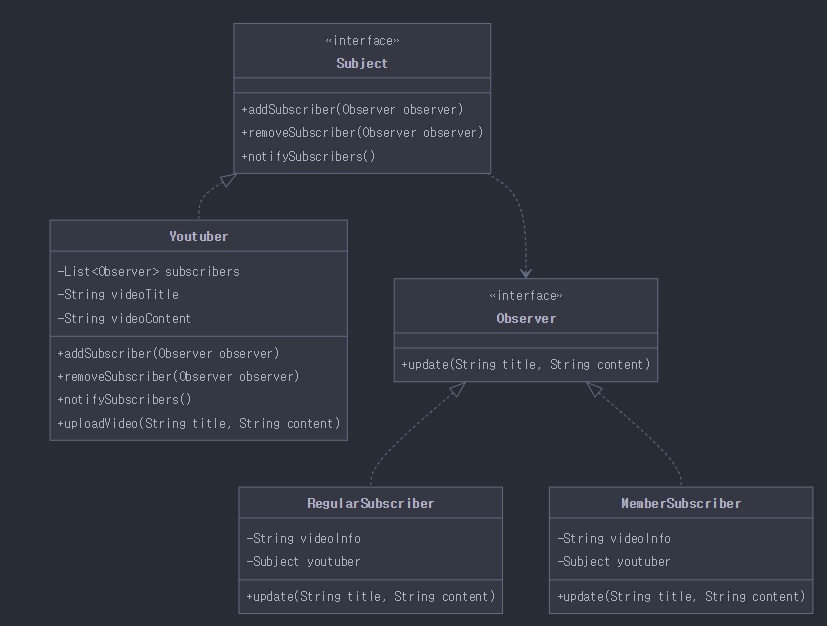Image resolution: width=827 pixels, height=626 pixels.
Task: Select addSubscriber method in Subject box
Action: 352,110
